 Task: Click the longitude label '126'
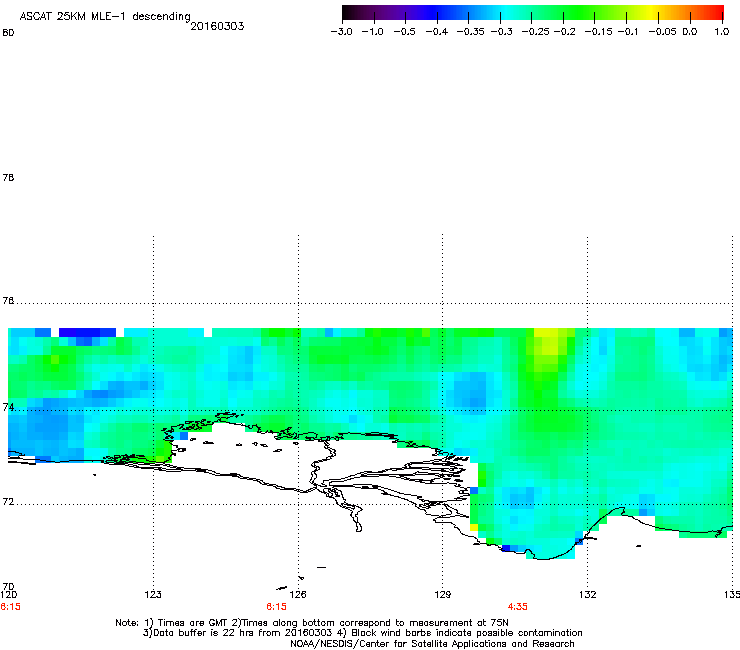298,594
